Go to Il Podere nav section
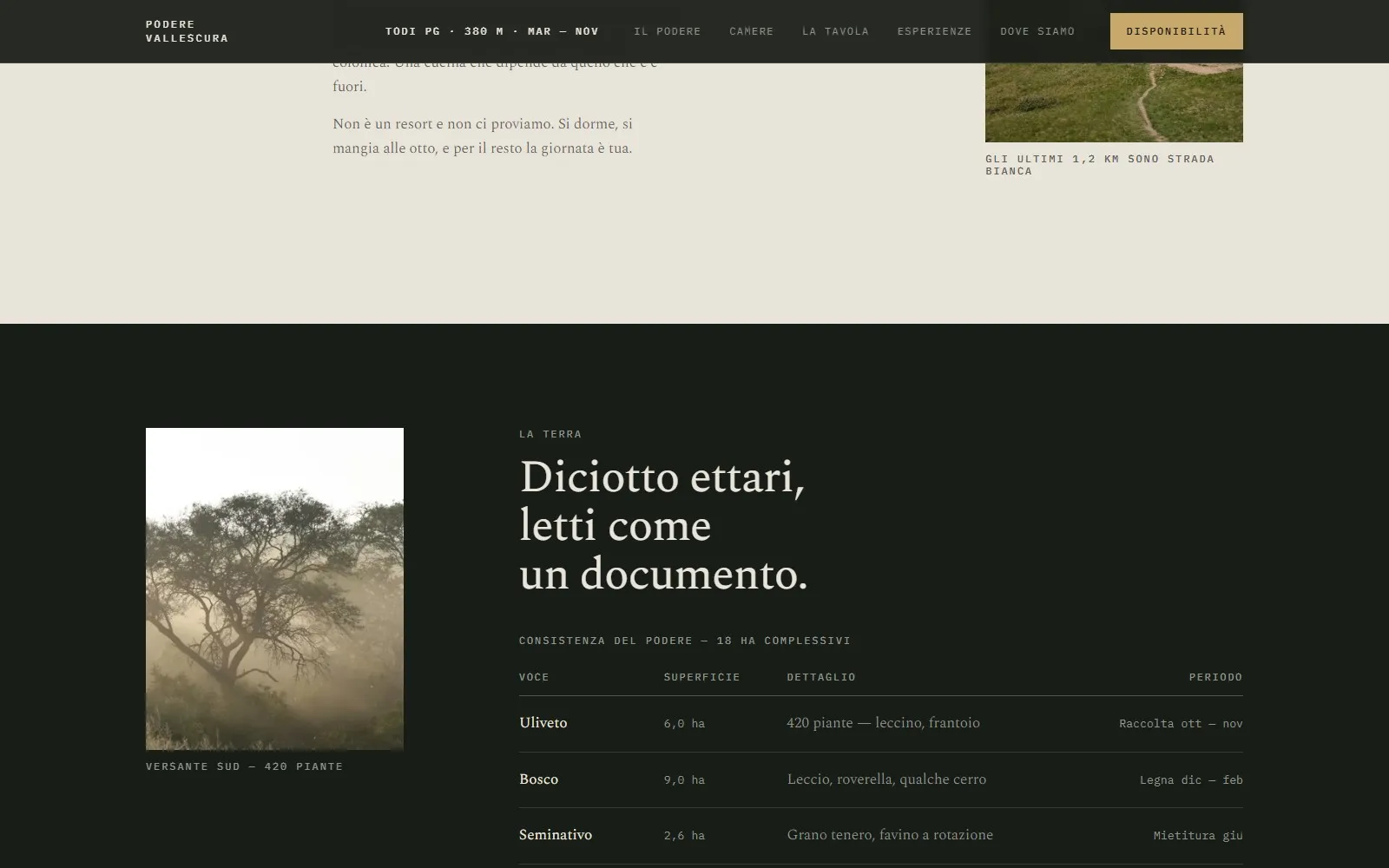The width and height of the screenshot is (1389, 868). click(x=667, y=31)
